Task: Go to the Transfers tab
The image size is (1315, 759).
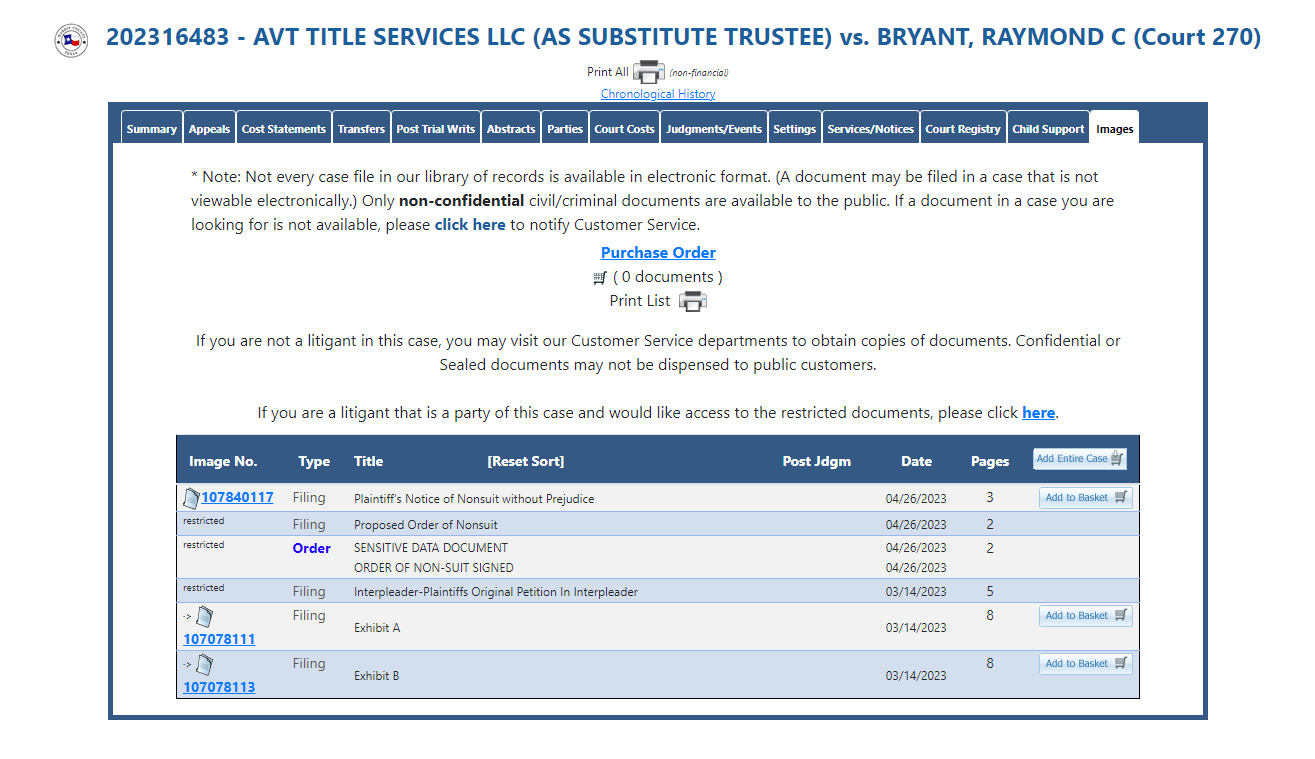Action: [361, 128]
